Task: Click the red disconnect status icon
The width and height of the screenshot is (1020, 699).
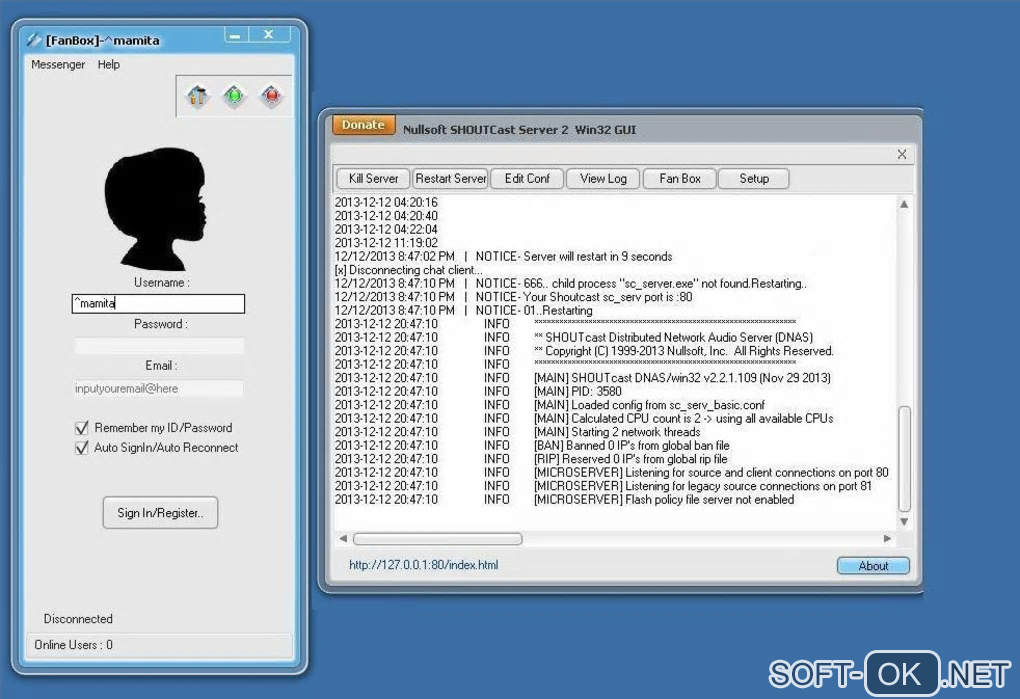Action: coord(271,96)
